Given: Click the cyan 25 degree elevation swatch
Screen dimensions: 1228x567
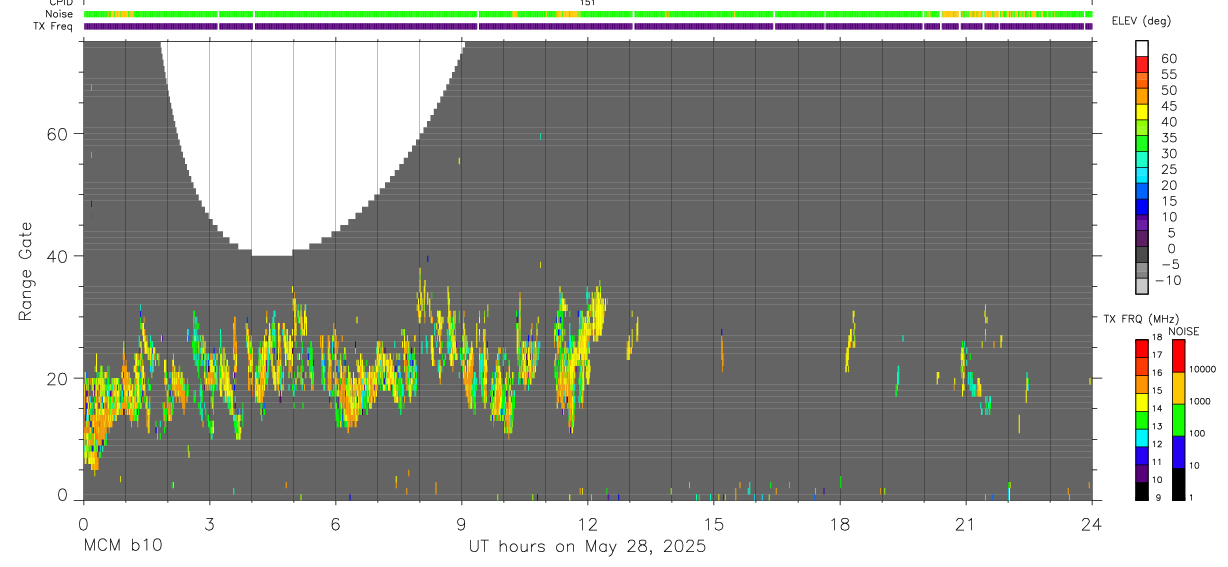Looking at the screenshot, I should tap(1142, 175).
